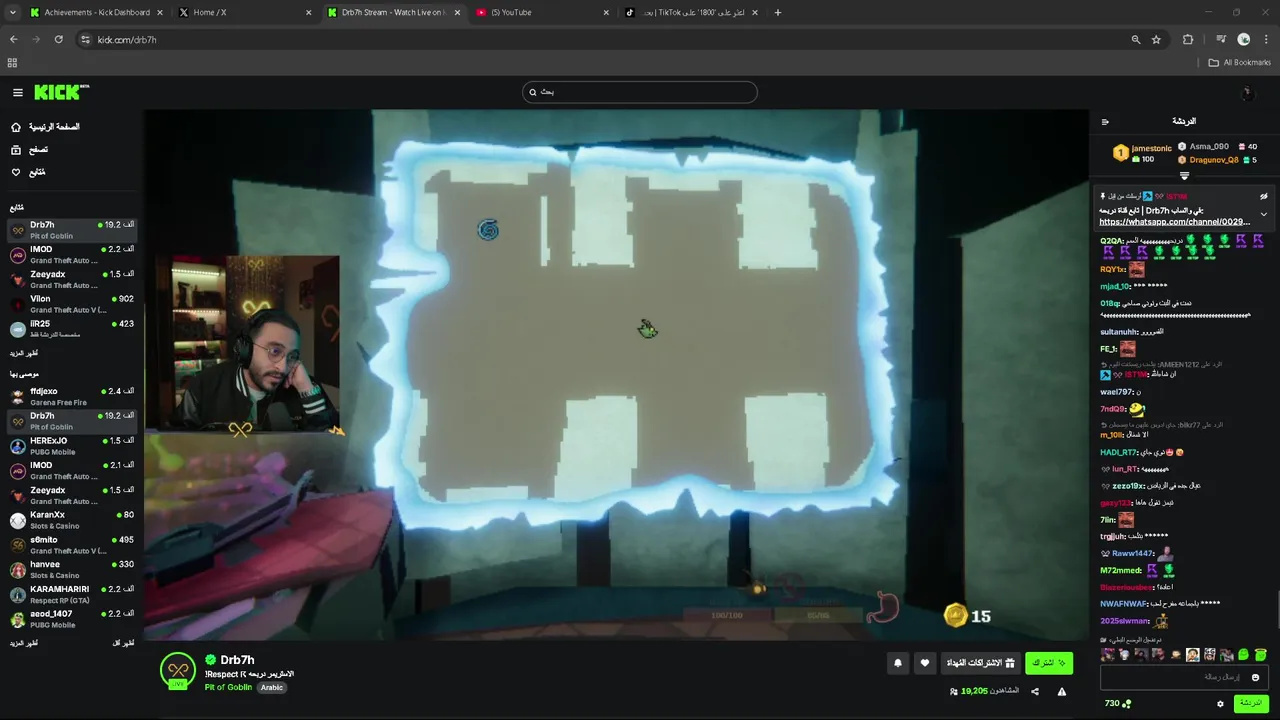The height and width of the screenshot is (720, 1280).
Task: Open the Kick hamburger sidebar menu
Action: point(17,92)
